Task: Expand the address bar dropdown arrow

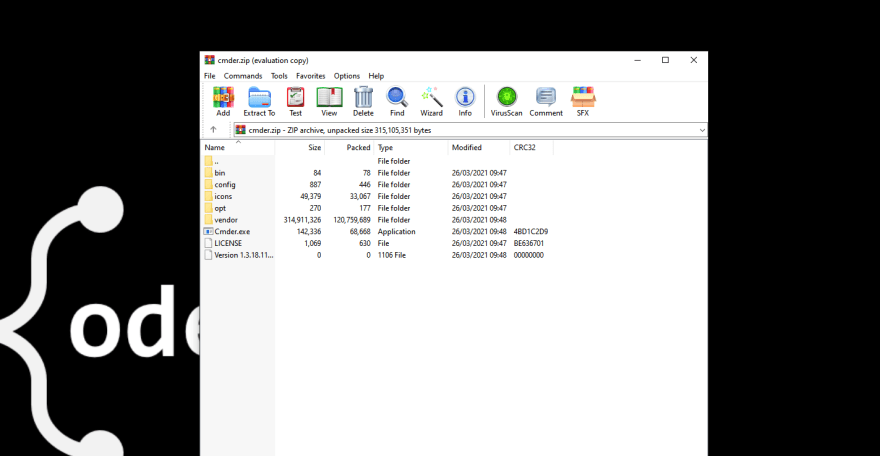Action: click(702, 130)
